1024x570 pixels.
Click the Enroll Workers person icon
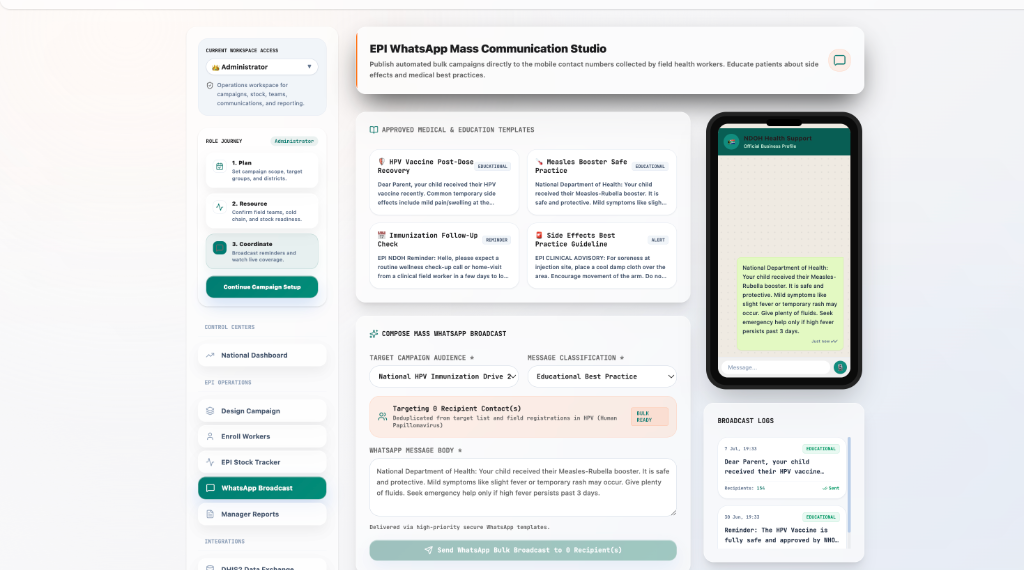(210, 436)
